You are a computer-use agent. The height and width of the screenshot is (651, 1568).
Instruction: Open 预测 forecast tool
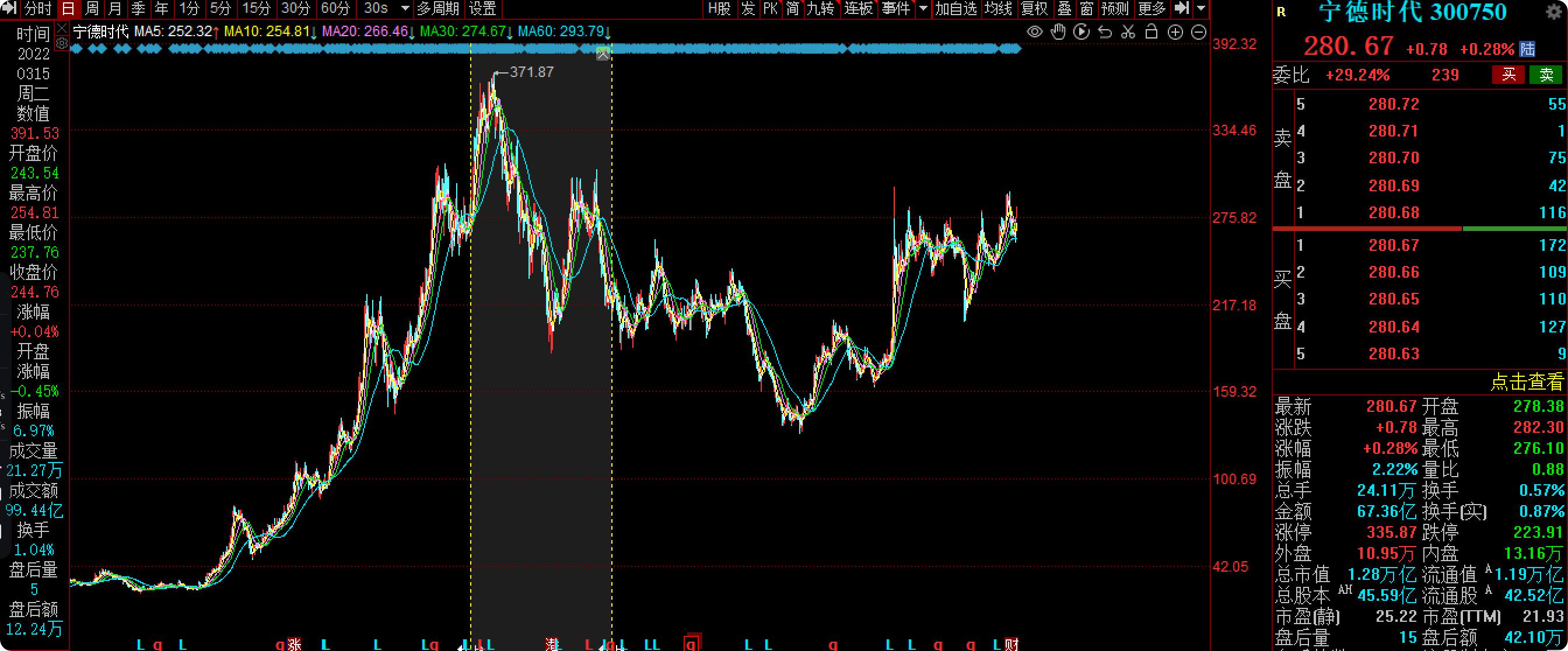pos(1115,9)
